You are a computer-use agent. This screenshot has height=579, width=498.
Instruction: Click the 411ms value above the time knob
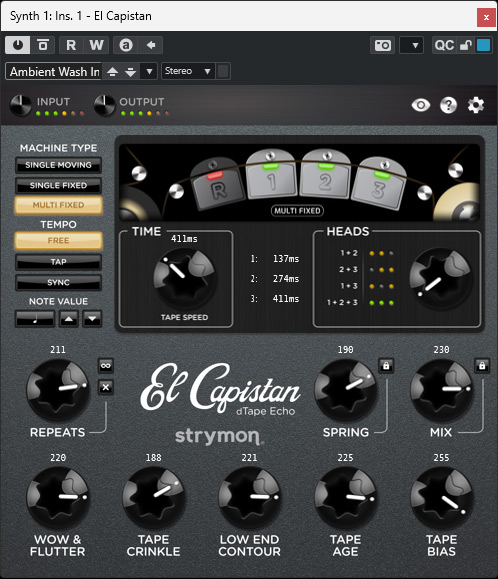pyautogui.click(x=184, y=239)
